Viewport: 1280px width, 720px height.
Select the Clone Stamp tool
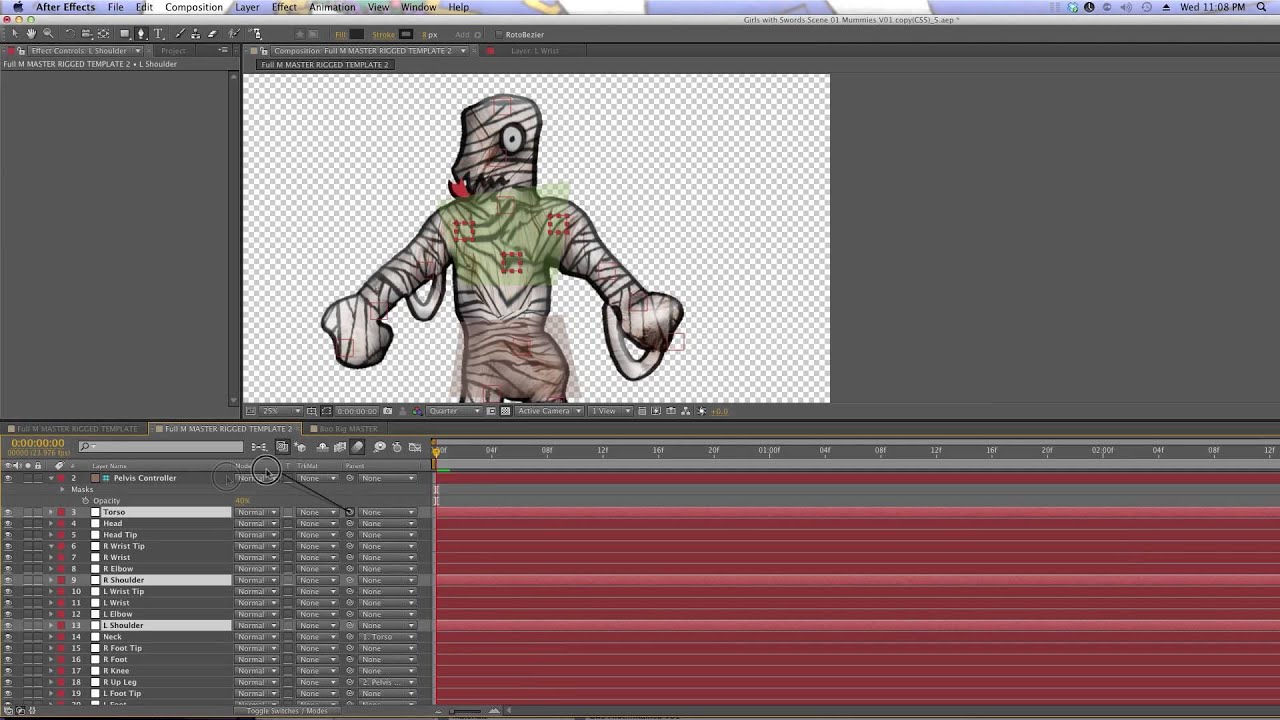coord(195,34)
